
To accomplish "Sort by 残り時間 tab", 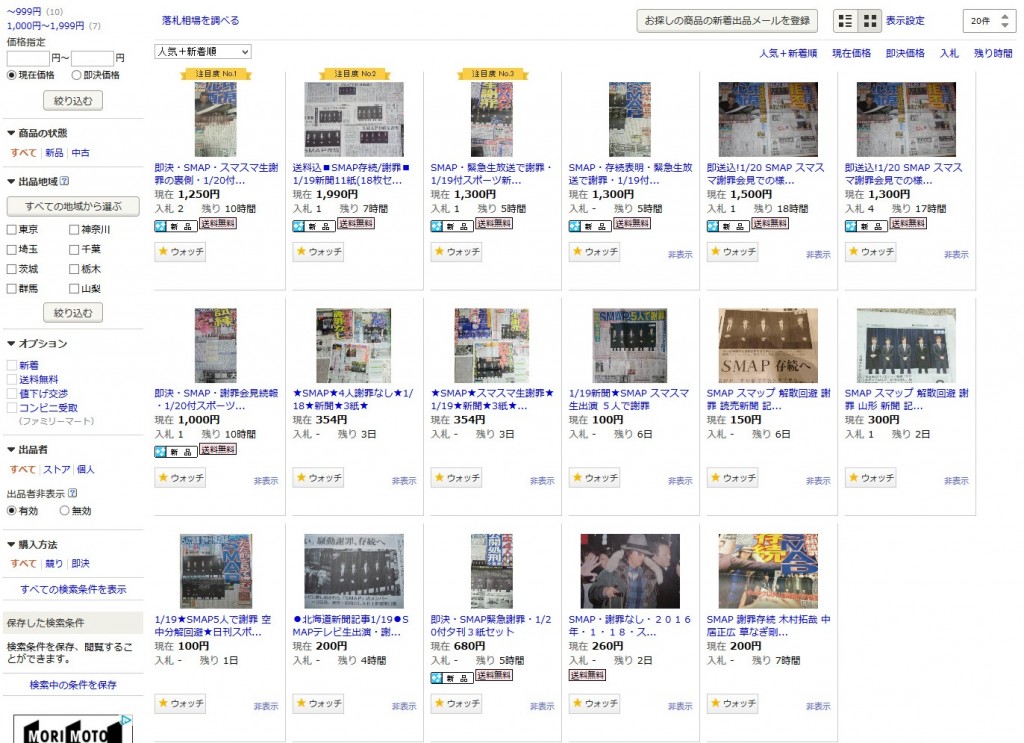I will pyautogui.click(x=993, y=54).
